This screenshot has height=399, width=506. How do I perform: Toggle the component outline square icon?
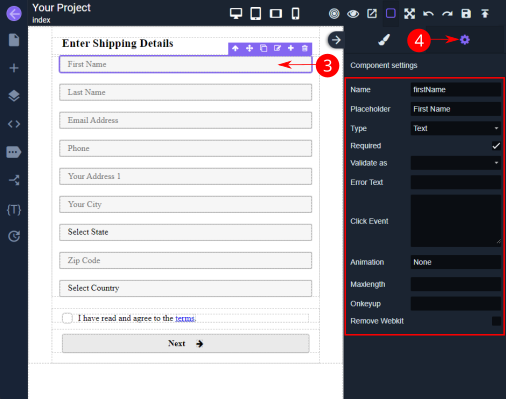pos(391,13)
